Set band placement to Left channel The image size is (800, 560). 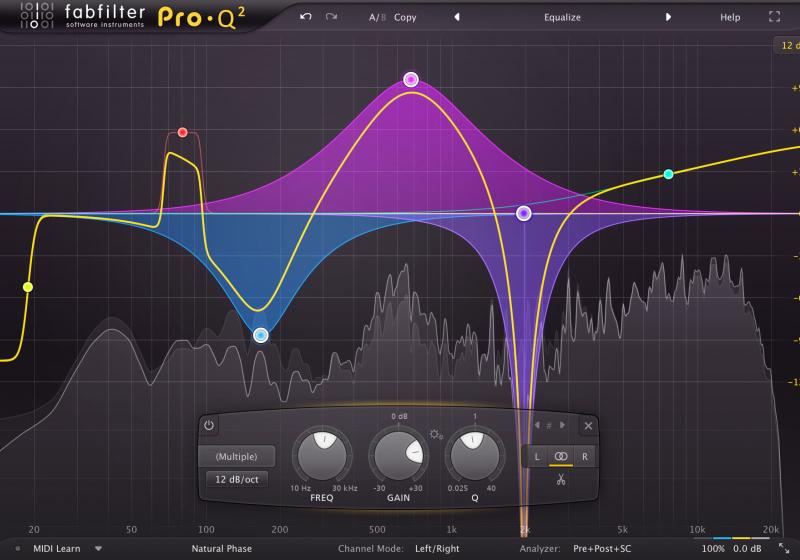(537, 456)
